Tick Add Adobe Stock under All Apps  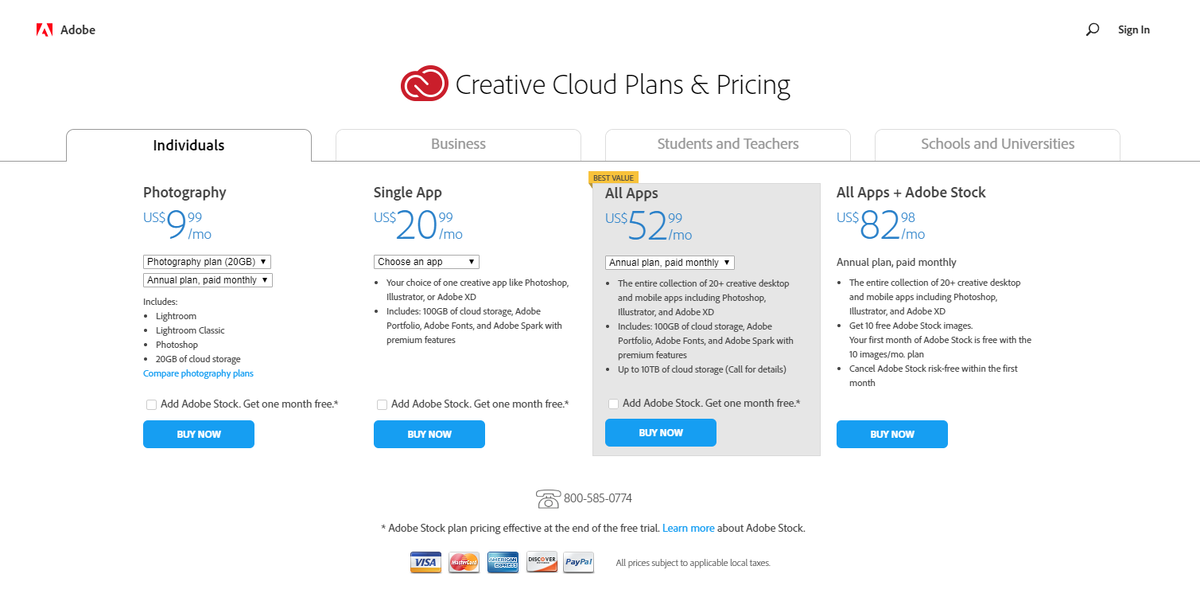pyautogui.click(x=613, y=404)
